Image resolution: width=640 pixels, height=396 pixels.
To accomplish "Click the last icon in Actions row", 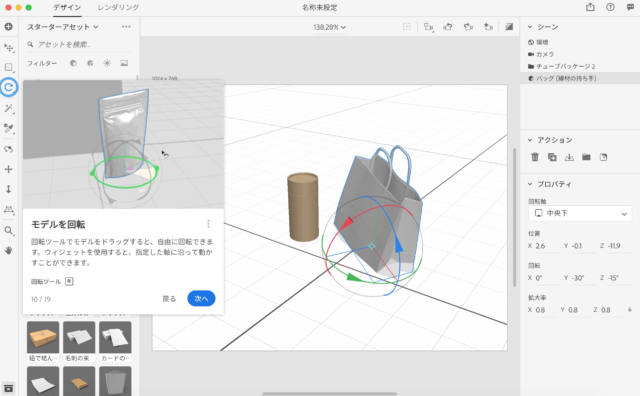I will point(604,157).
